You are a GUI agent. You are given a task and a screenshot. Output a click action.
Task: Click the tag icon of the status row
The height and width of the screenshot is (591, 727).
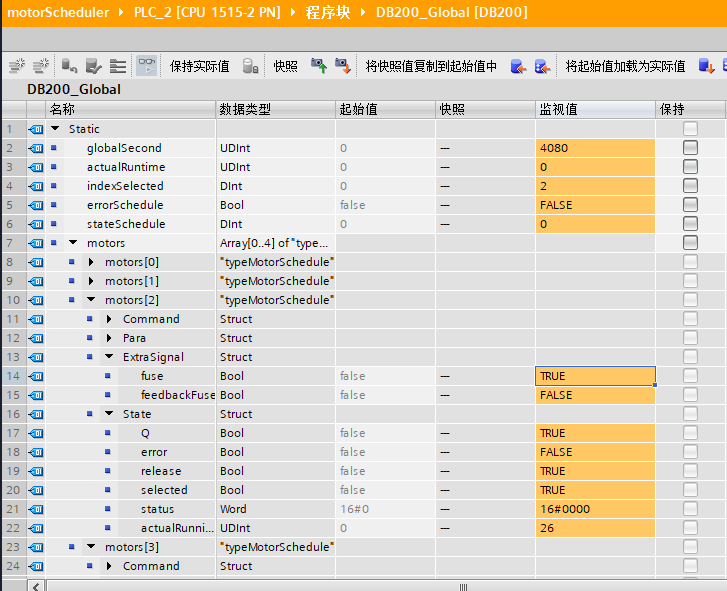36,509
